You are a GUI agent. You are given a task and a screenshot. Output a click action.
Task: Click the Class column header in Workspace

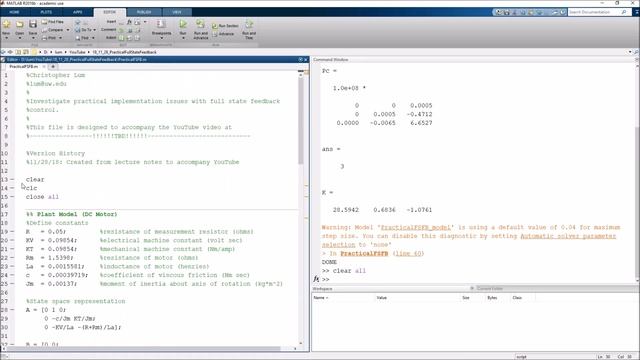(x=517, y=298)
